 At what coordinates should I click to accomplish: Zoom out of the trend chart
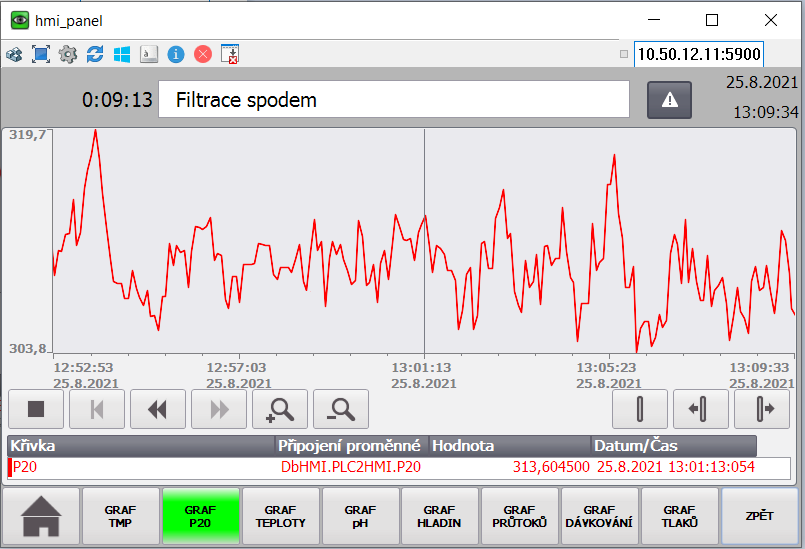pos(341,409)
